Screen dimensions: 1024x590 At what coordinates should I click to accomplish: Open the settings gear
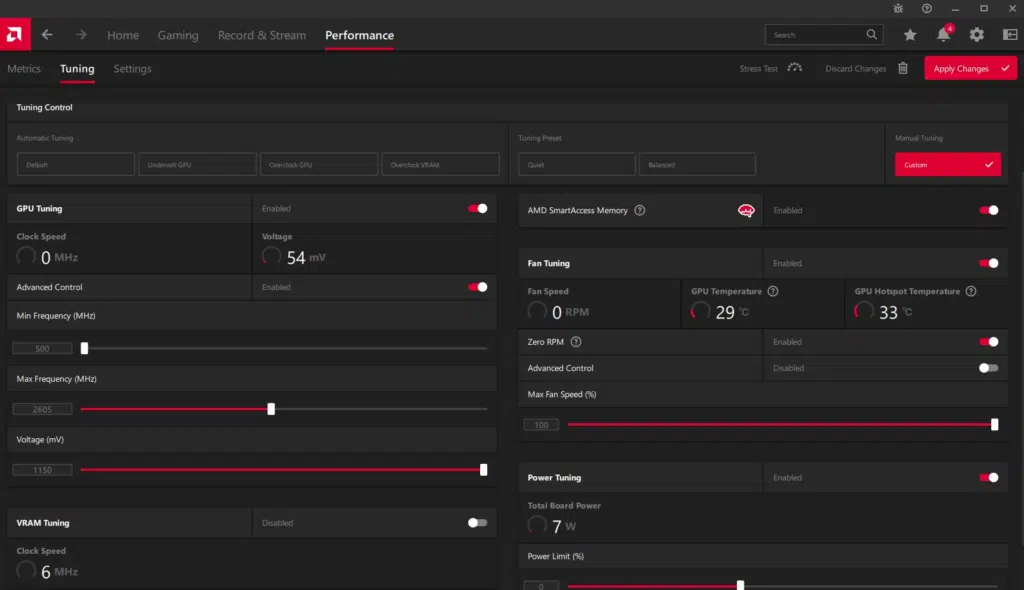coord(976,35)
